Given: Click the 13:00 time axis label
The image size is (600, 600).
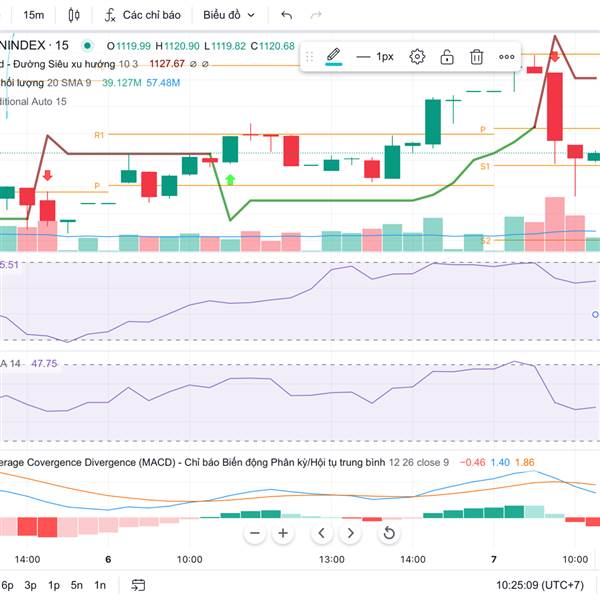Looking at the screenshot, I should click(332, 559).
